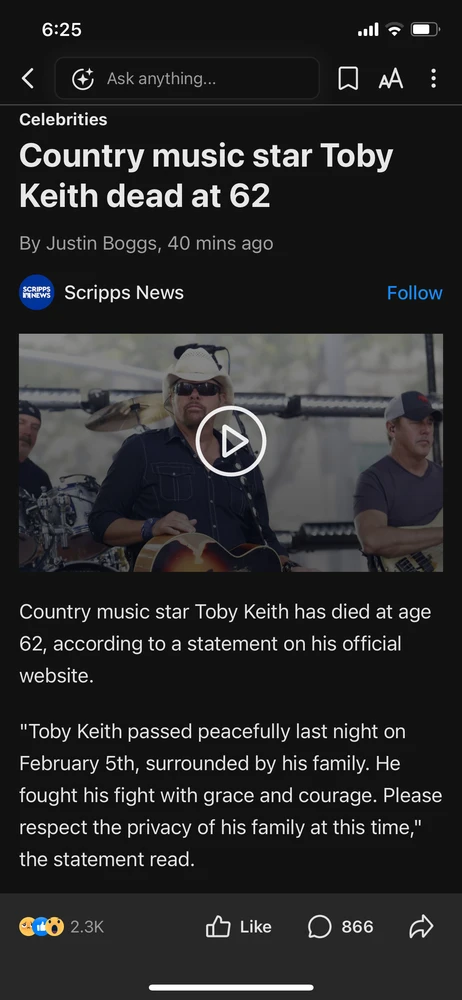The width and height of the screenshot is (462, 1000).
Task: Open the Celebrities category
Action: 63,119
